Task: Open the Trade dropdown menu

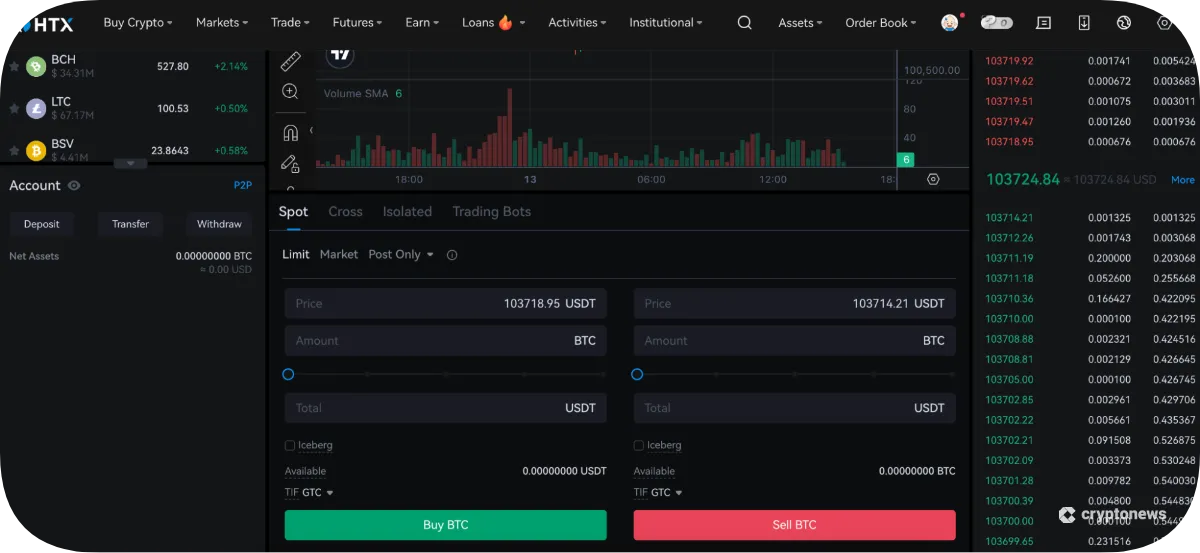Action: (290, 22)
